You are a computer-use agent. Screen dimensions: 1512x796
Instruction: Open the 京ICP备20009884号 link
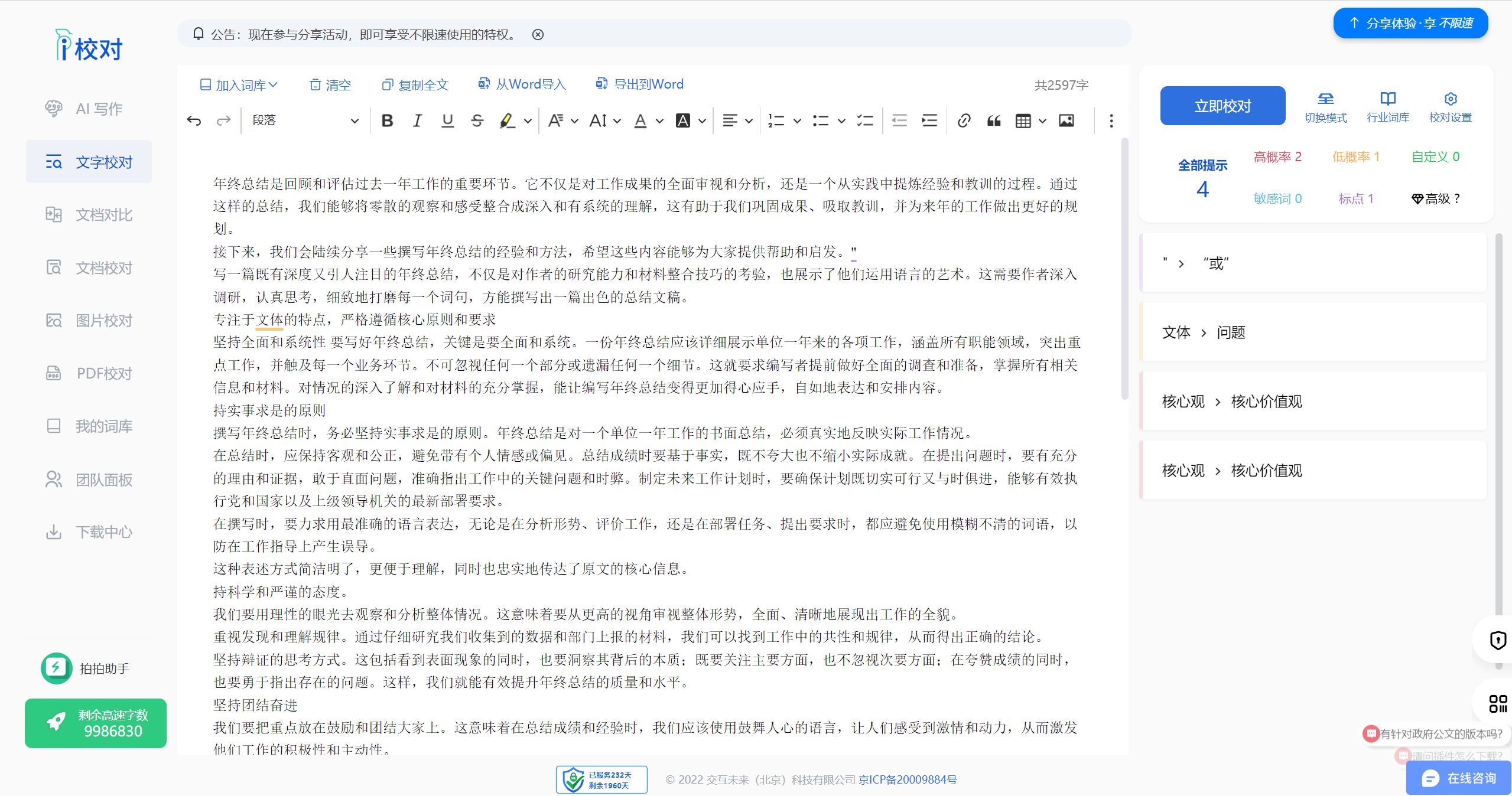908,779
